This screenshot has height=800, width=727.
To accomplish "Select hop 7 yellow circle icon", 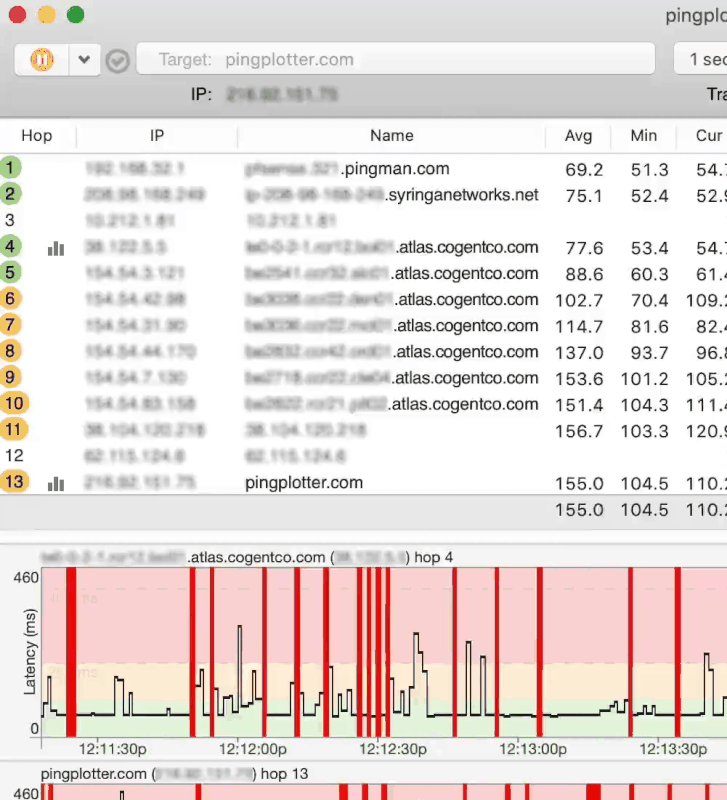I will pos(10,325).
